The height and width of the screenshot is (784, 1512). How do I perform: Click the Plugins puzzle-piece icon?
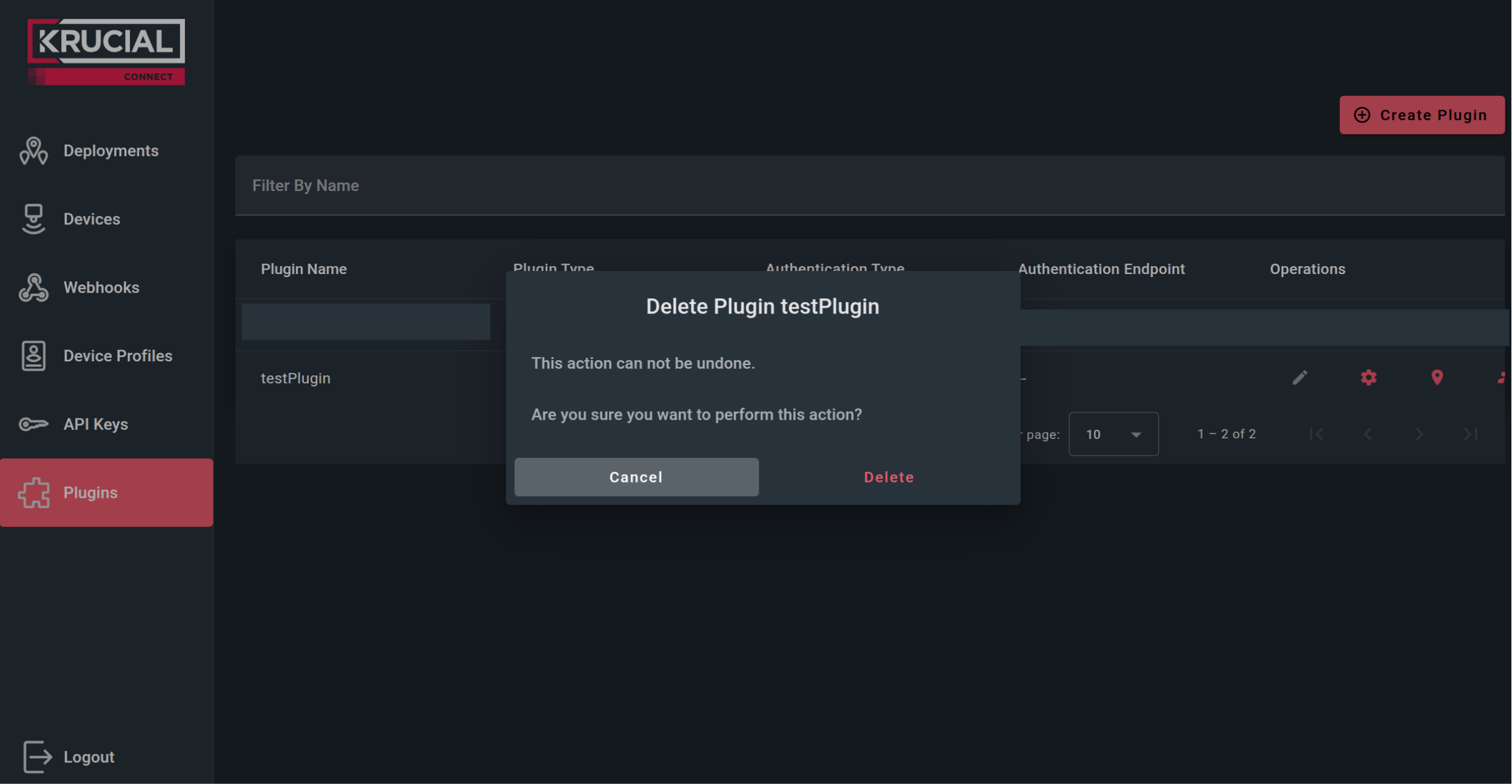(33, 493)
